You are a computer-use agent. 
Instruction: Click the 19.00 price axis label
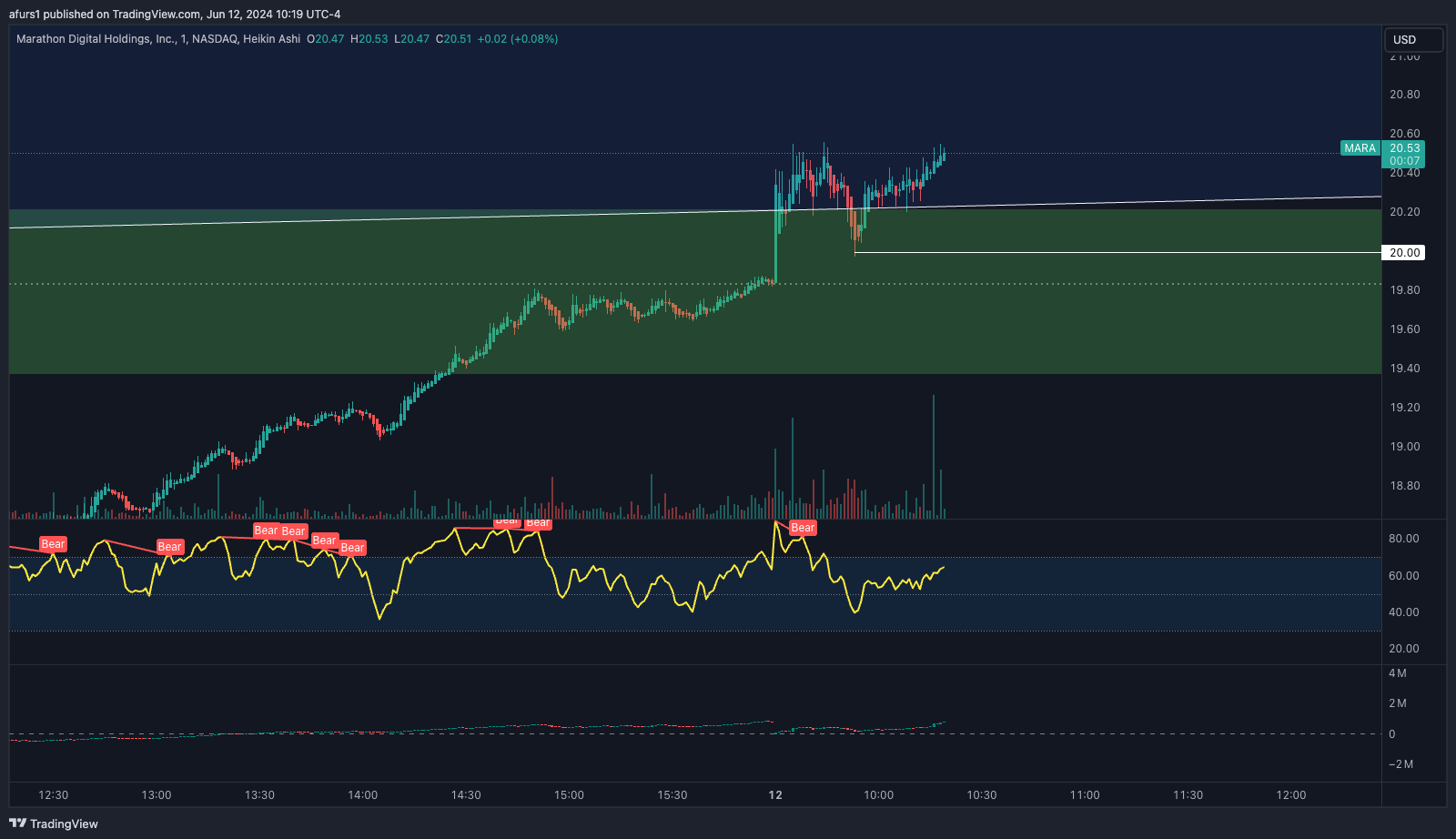[x=1404, y=447]
